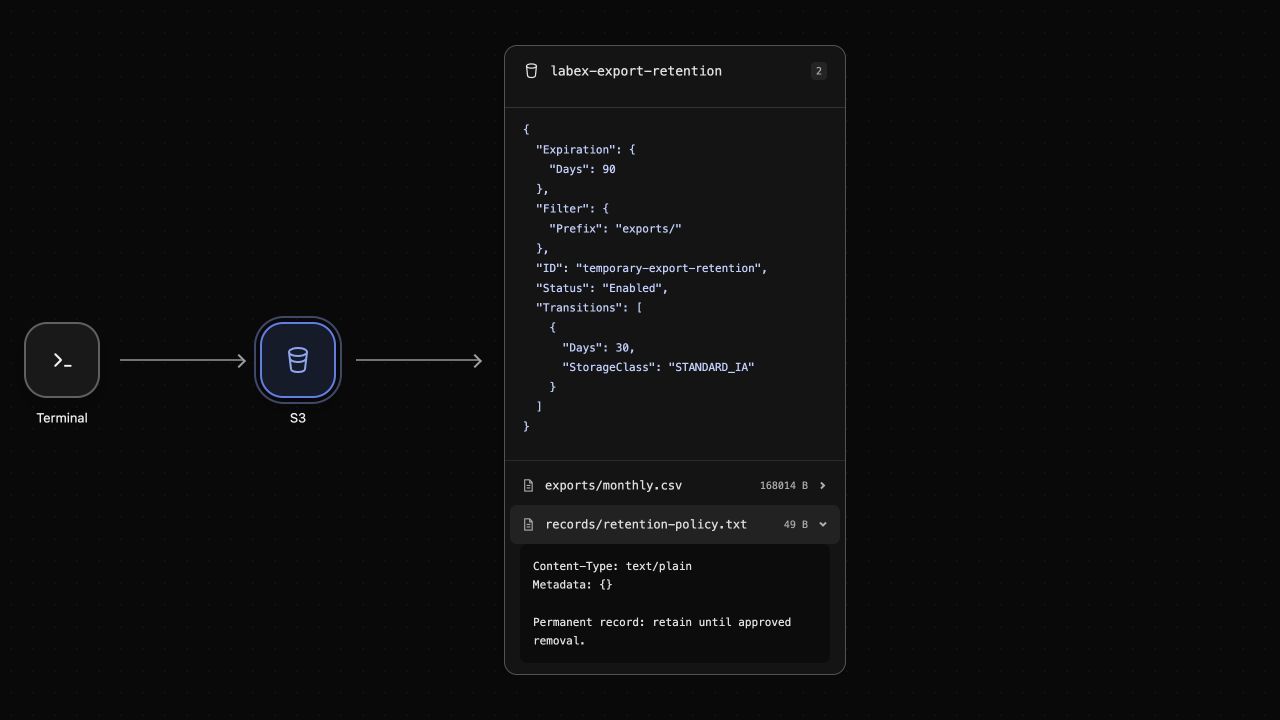Screen dimensions: 1280x720
Task: Click the "Status": "Enabled" line
Action: [602, 288]
